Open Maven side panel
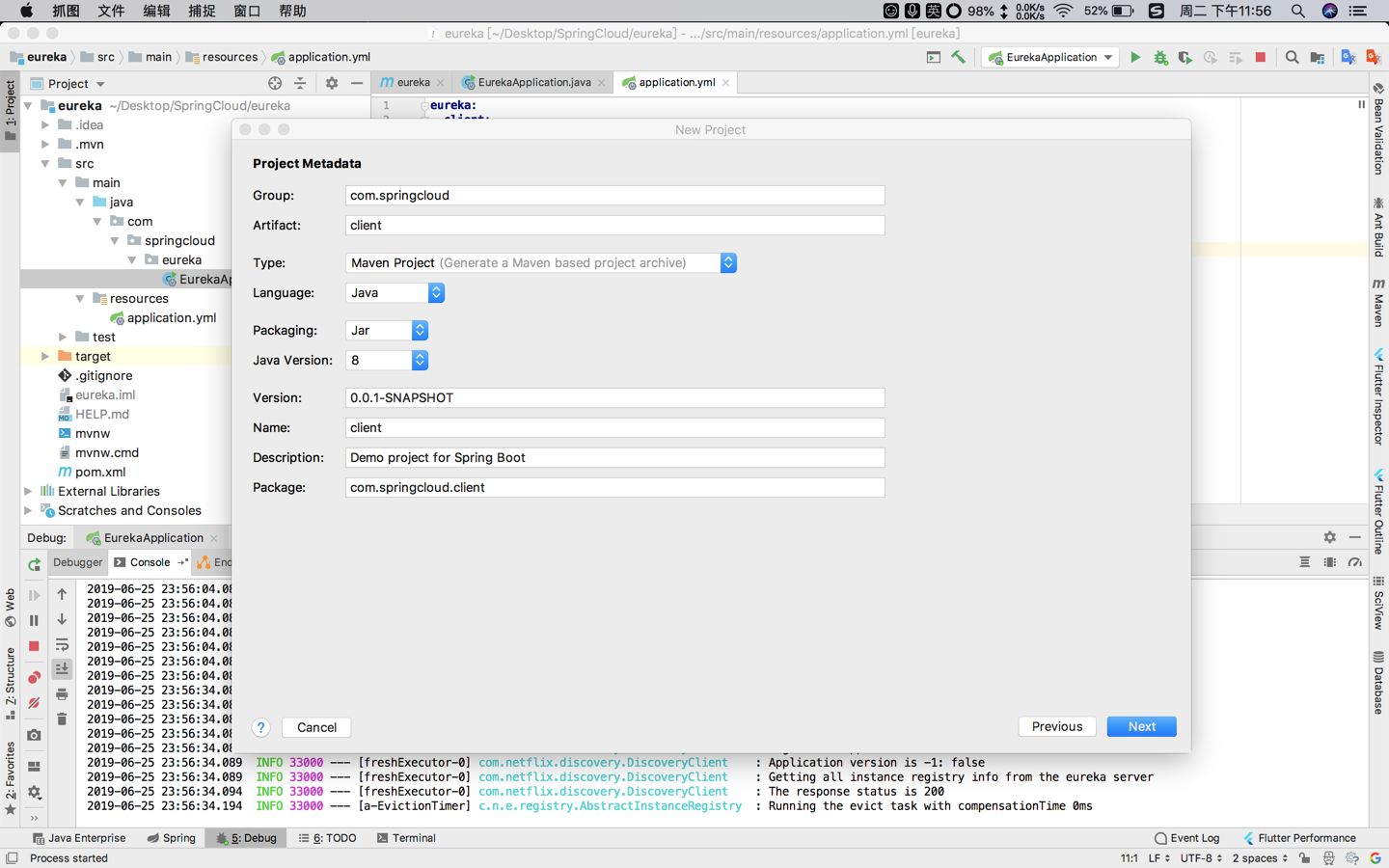1389x868 pixels. pyautogui.click(x=1378, y=303)
